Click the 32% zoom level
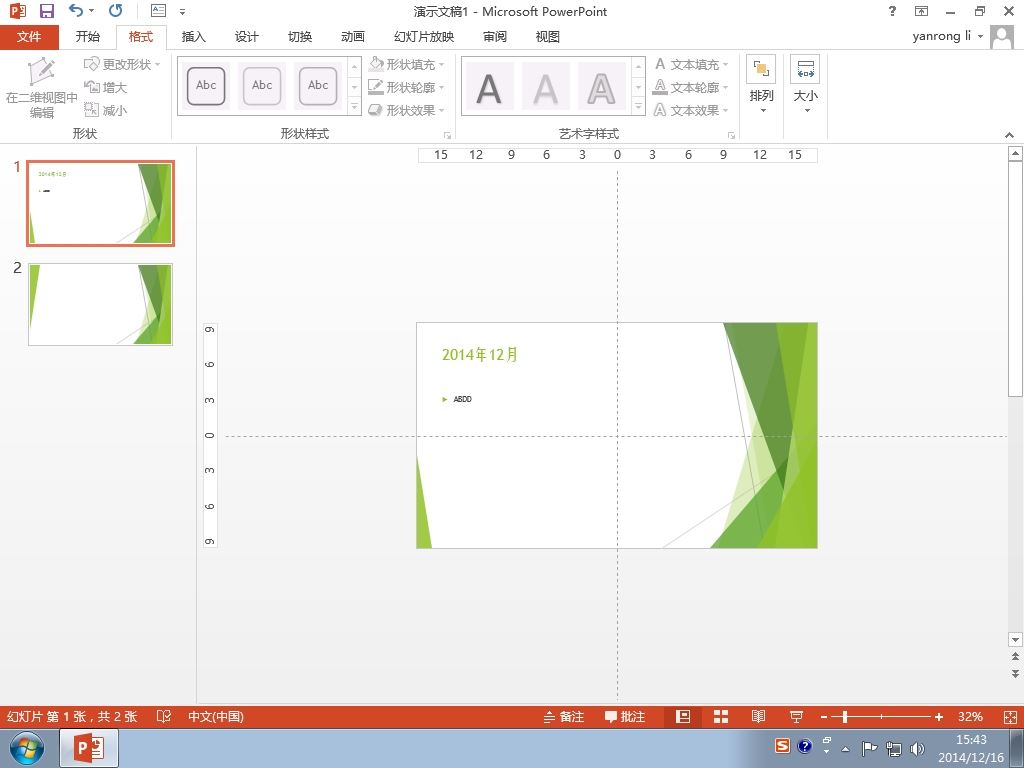The height and width of the screenshot is (768, 1024). pyautogui.click(x=970, y=716)
